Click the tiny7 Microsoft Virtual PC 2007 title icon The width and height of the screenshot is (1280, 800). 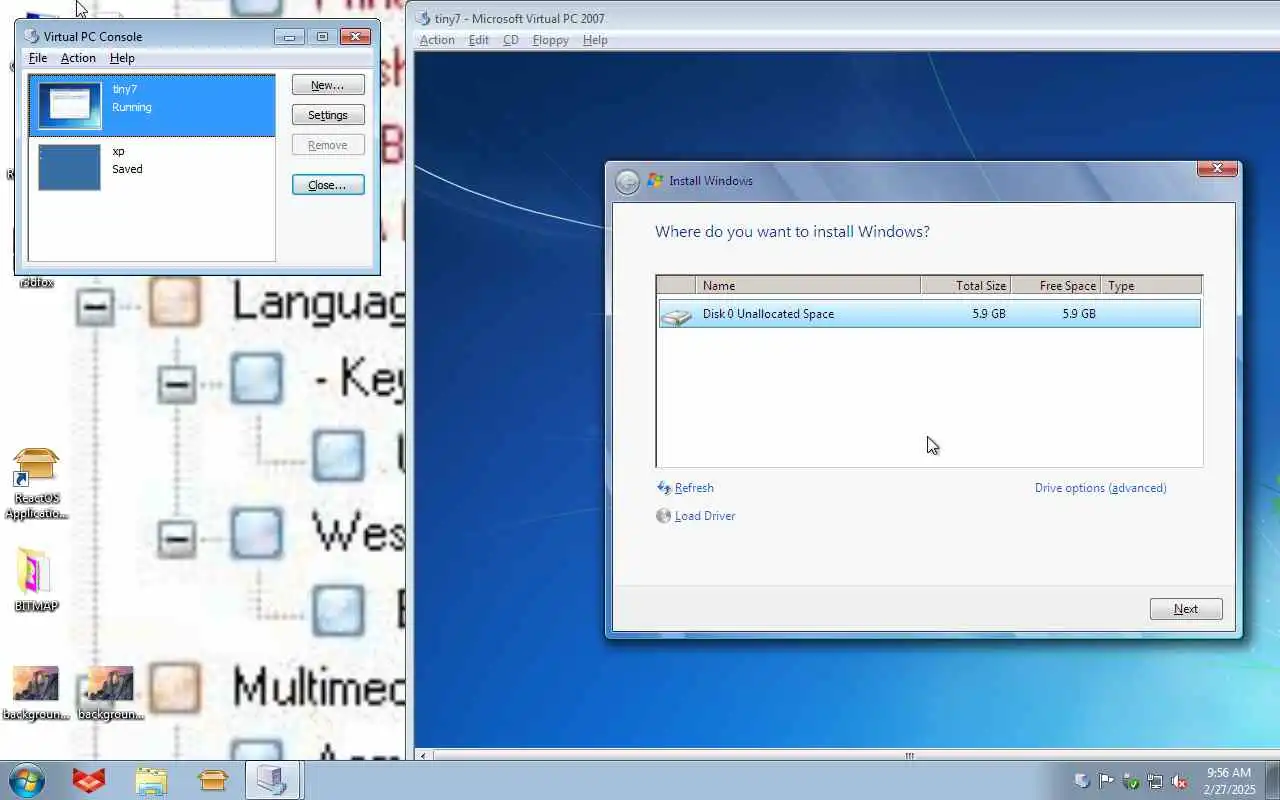[422, 18]
